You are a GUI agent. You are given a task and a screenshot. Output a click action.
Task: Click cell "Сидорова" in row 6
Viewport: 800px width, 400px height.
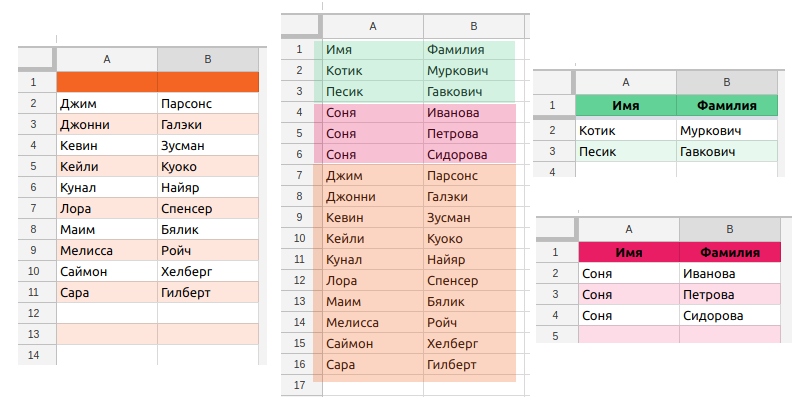(x=457, y=155)
